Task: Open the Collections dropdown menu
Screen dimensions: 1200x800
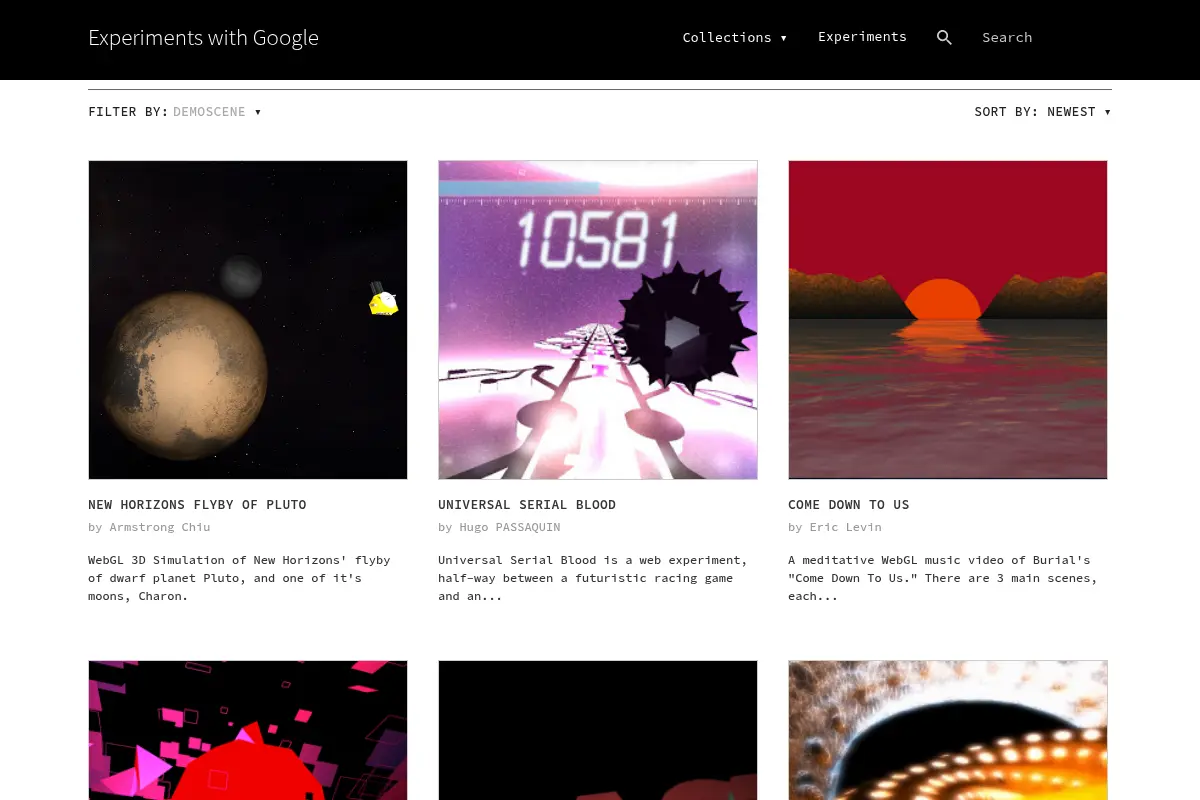Action: tap(735, 37)
